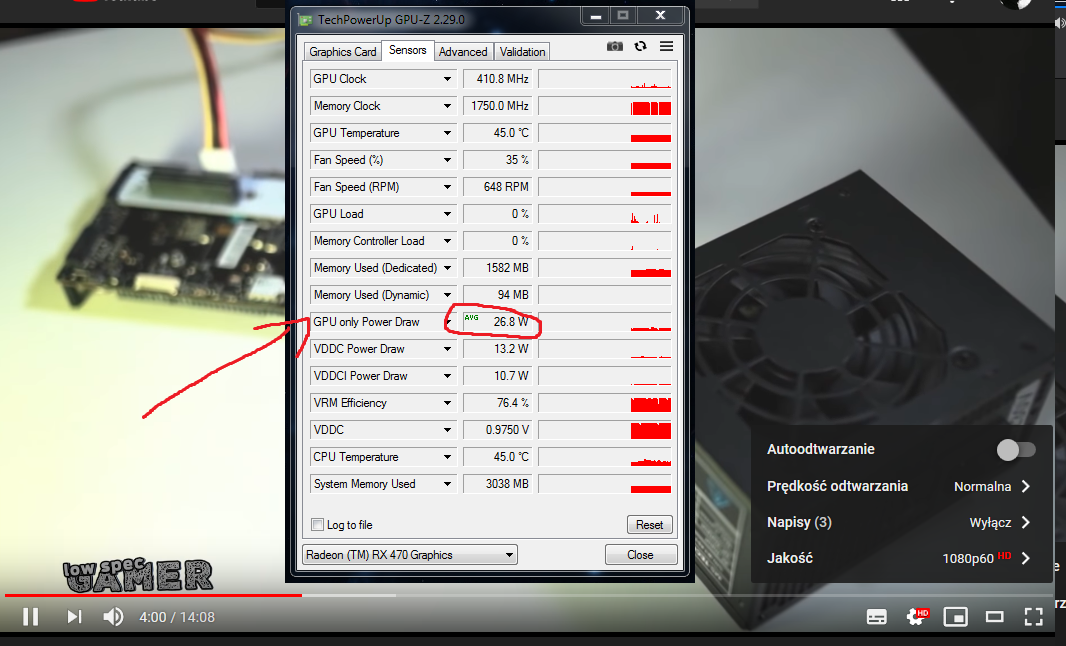Switch to theater mode

point(995,617)
